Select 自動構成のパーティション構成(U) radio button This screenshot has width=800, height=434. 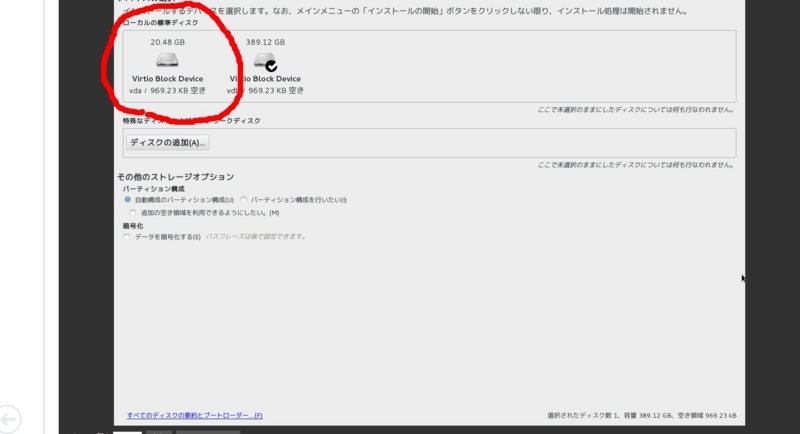[x=128, y=199]
